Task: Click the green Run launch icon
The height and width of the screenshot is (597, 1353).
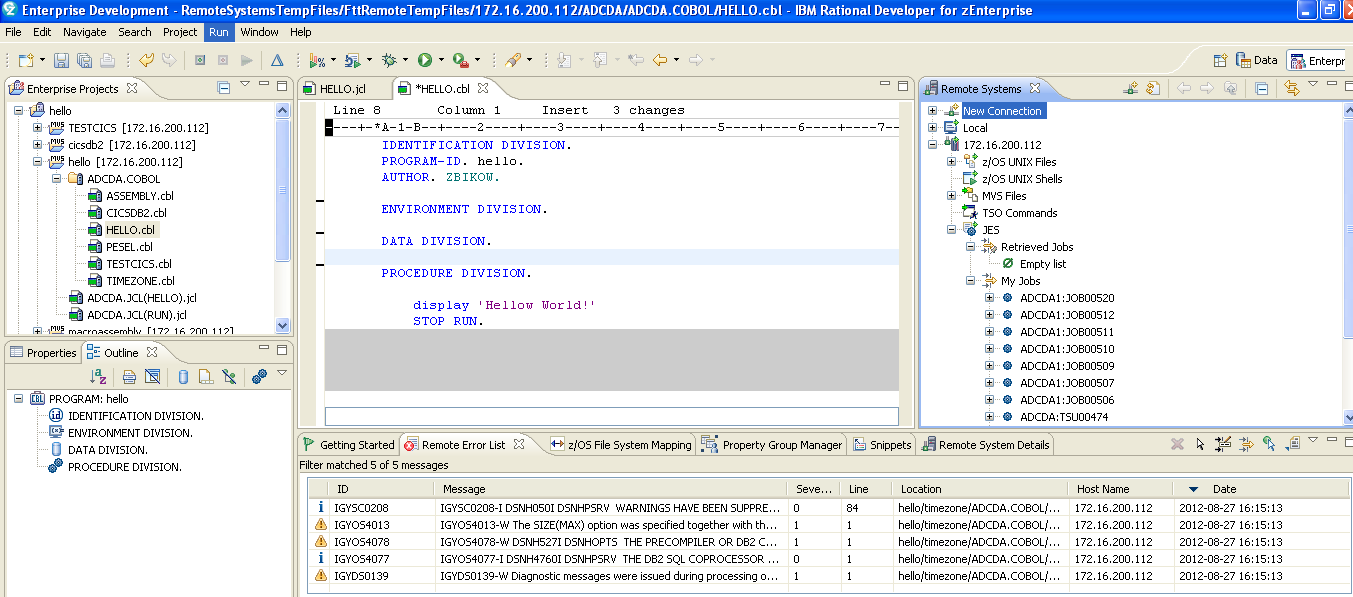Action: tap(424, 60)
